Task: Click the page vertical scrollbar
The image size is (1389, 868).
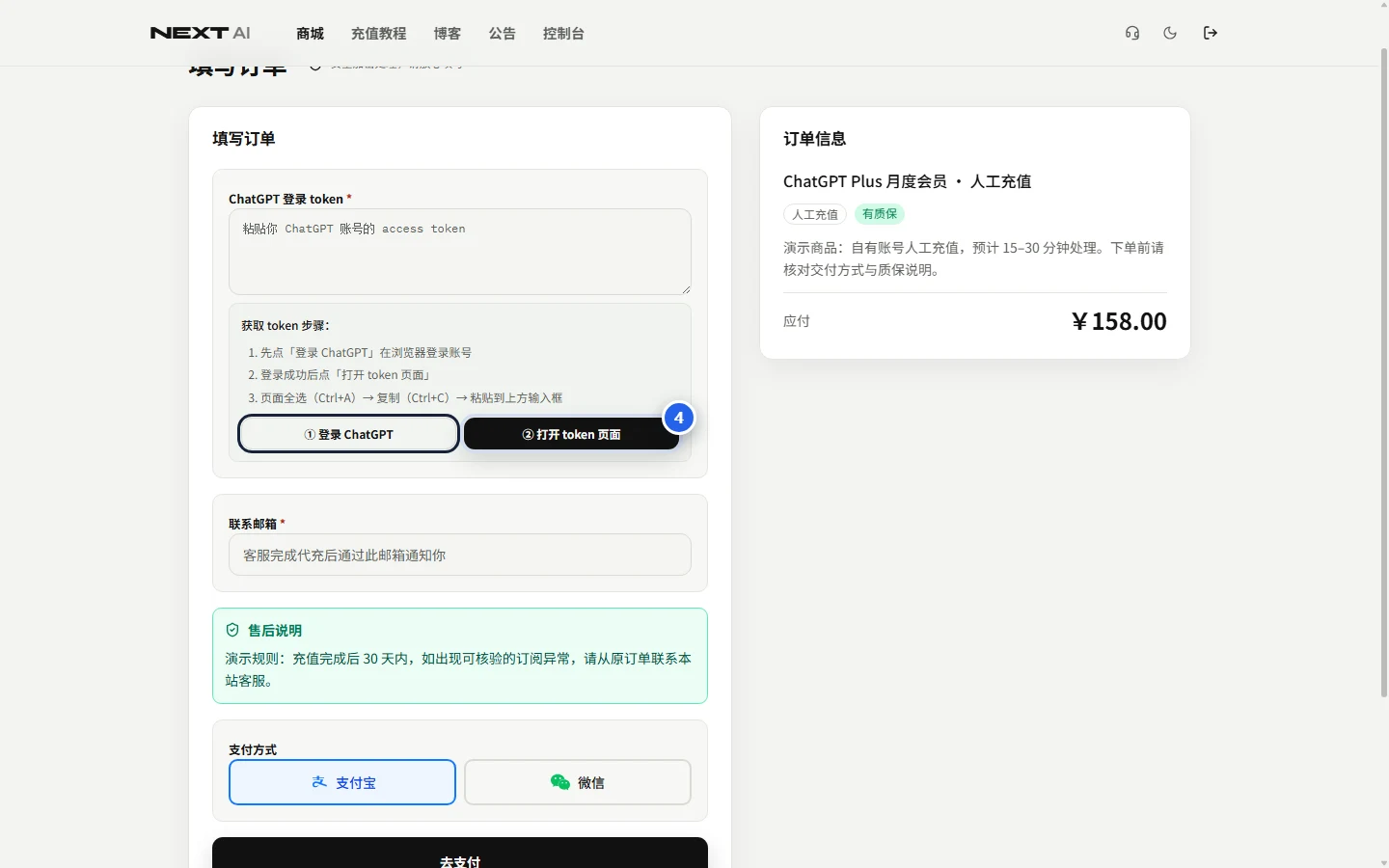Action: tap(1383, 371)
